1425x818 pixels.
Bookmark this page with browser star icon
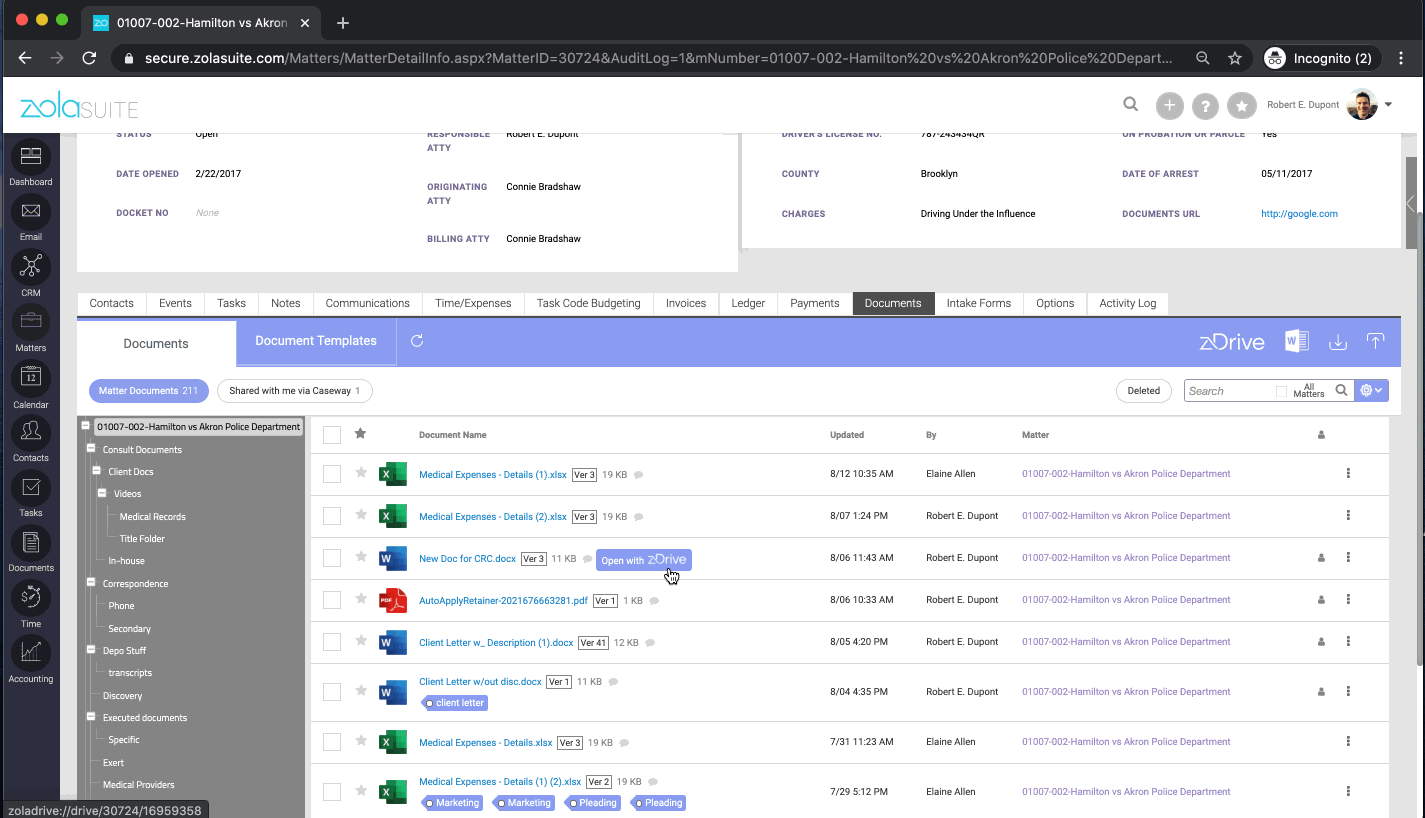click(x=1235, y=58)
